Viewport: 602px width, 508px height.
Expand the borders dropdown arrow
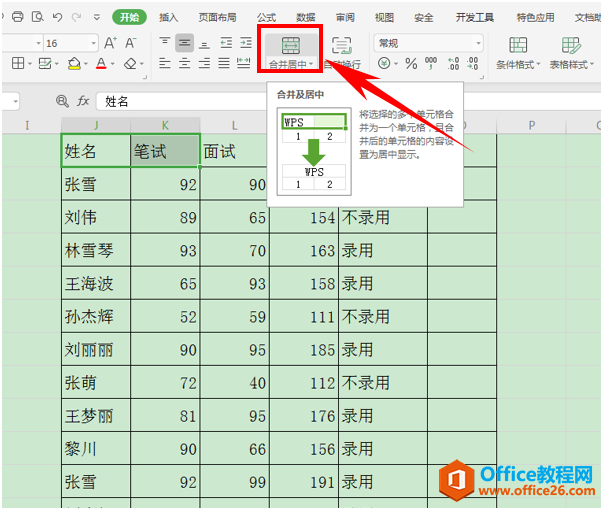(30, 64)
